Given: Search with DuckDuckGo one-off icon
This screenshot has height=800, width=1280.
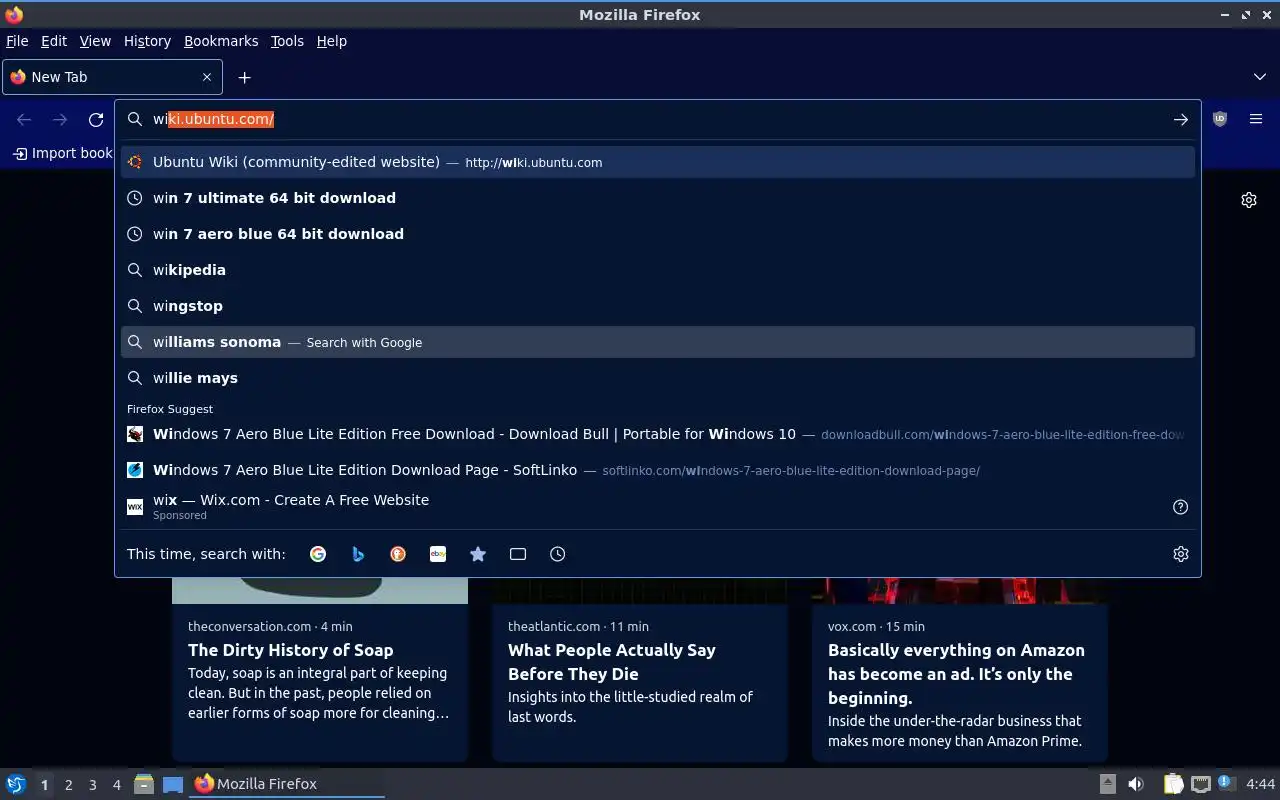Looking at the screenshot, I should pos(398,554).
